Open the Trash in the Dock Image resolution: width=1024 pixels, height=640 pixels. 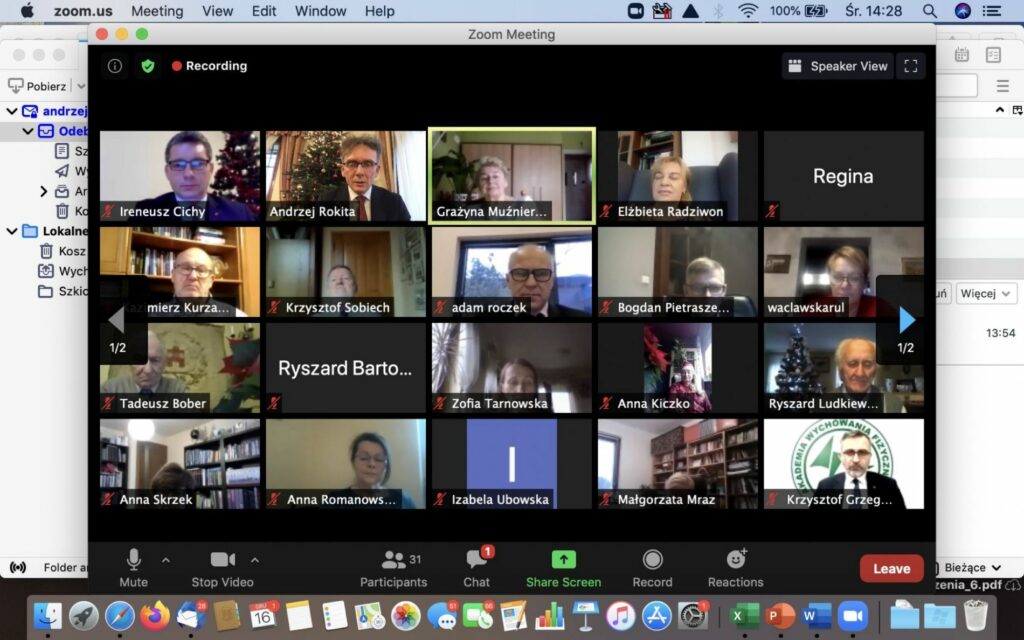975,616
